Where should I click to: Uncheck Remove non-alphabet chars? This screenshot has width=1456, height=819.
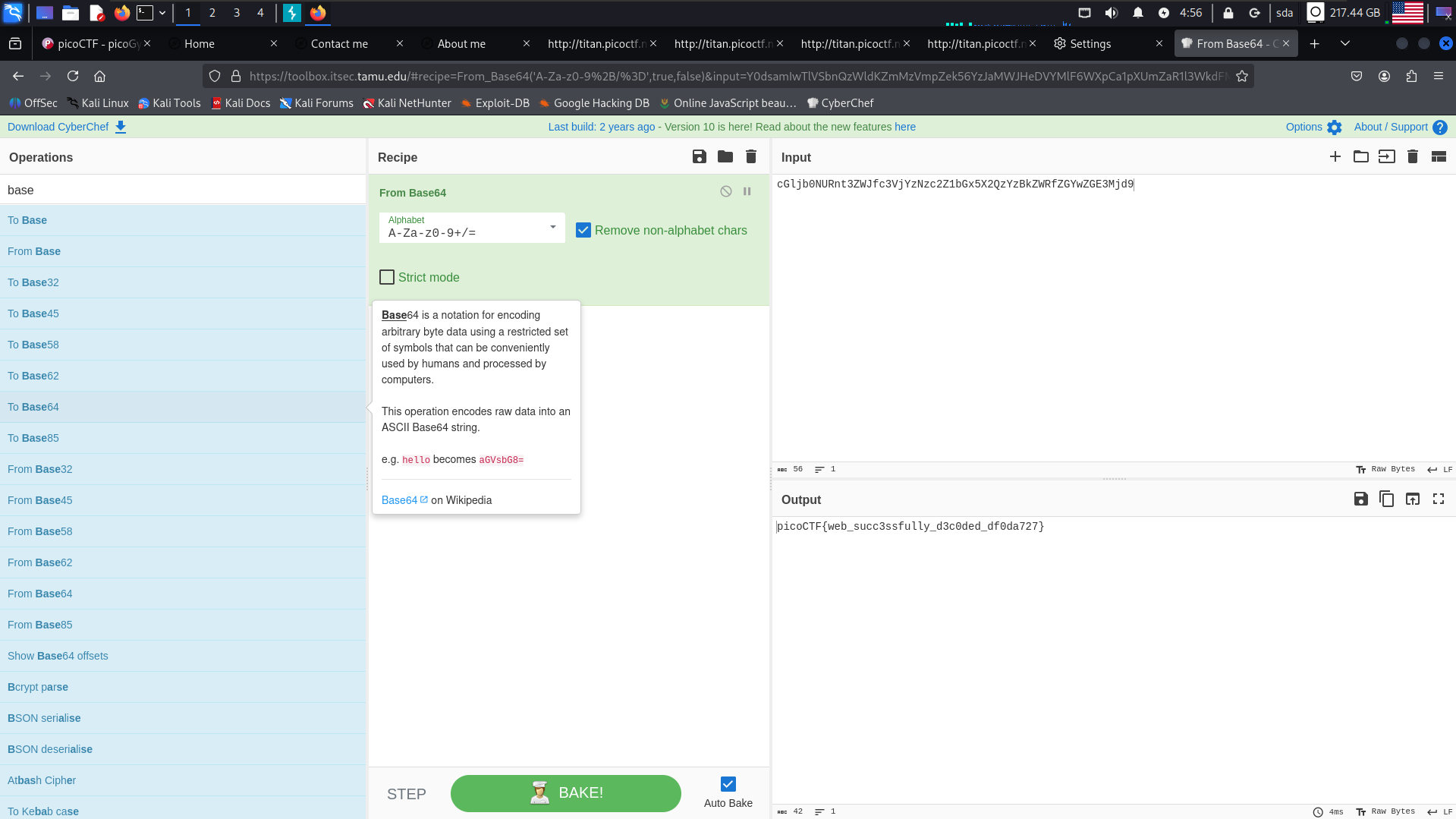(583, 230)
